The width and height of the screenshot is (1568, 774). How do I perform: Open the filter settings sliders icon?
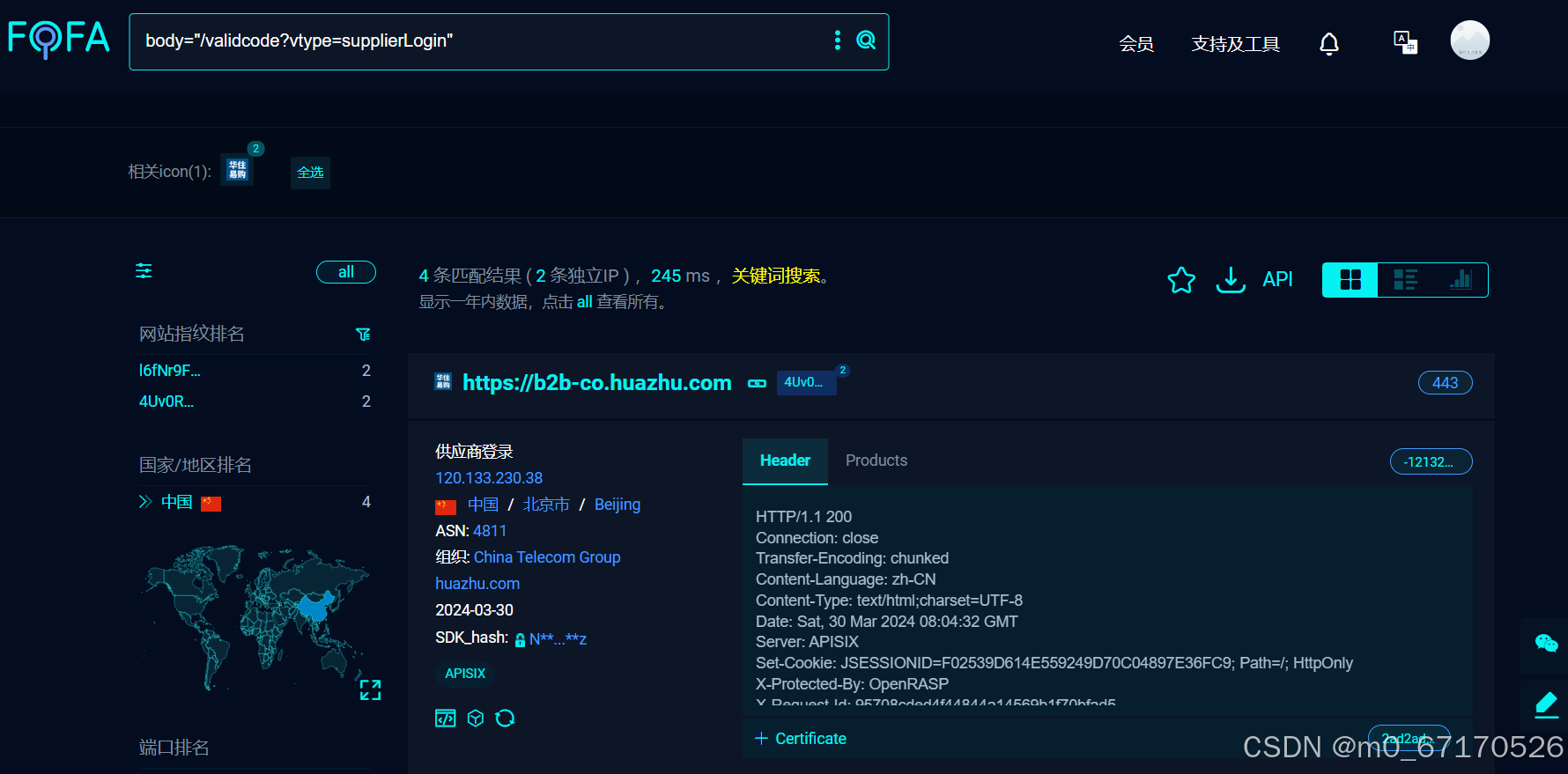[x=144, y=271]
